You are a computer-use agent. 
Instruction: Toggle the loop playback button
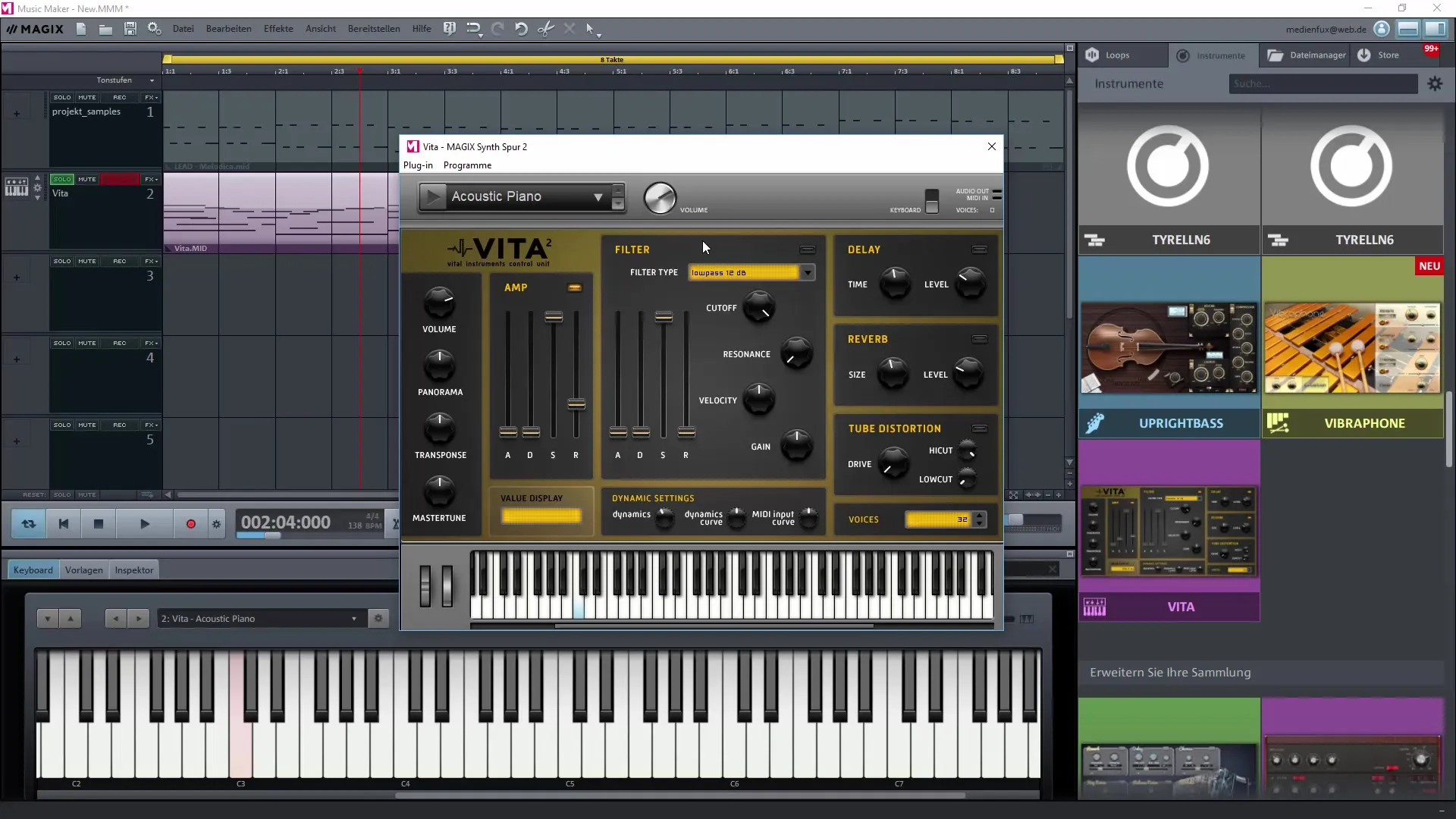click(x=29, y=524)
